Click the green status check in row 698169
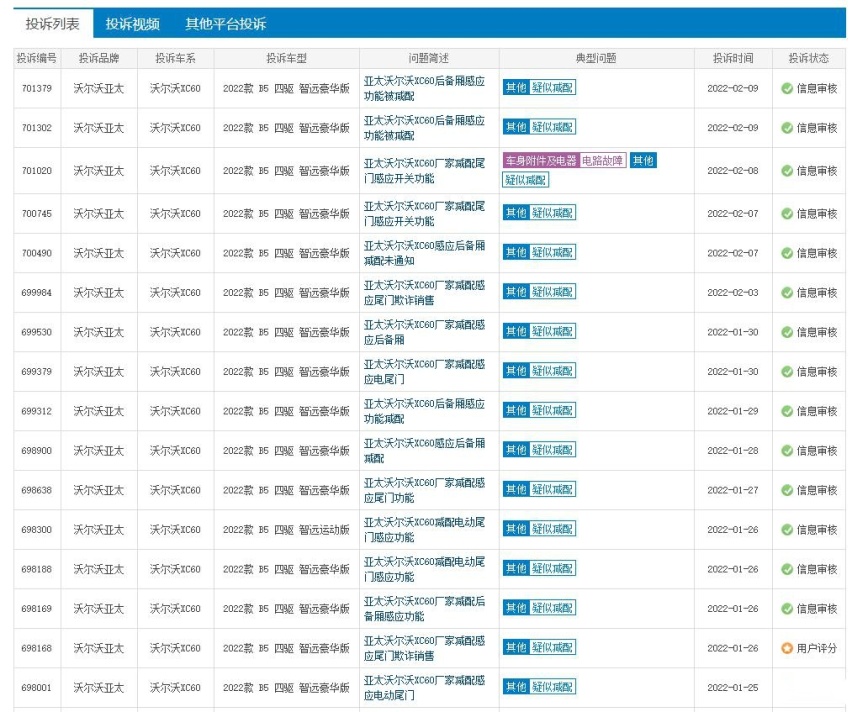 coord(787,609)
